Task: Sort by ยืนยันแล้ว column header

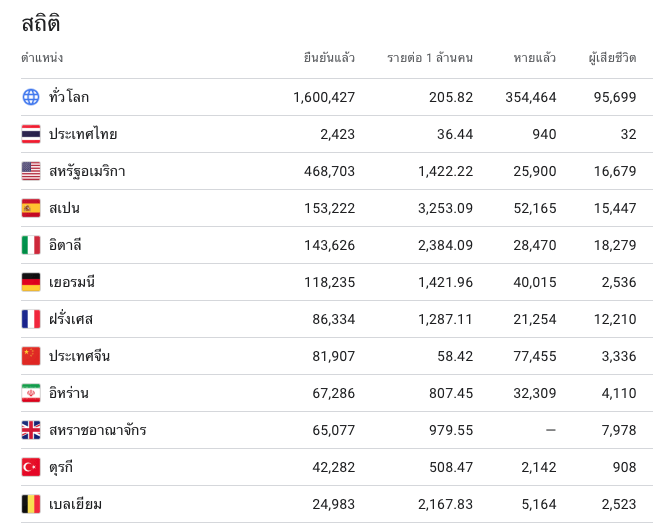Action: [x=329, y=57]
